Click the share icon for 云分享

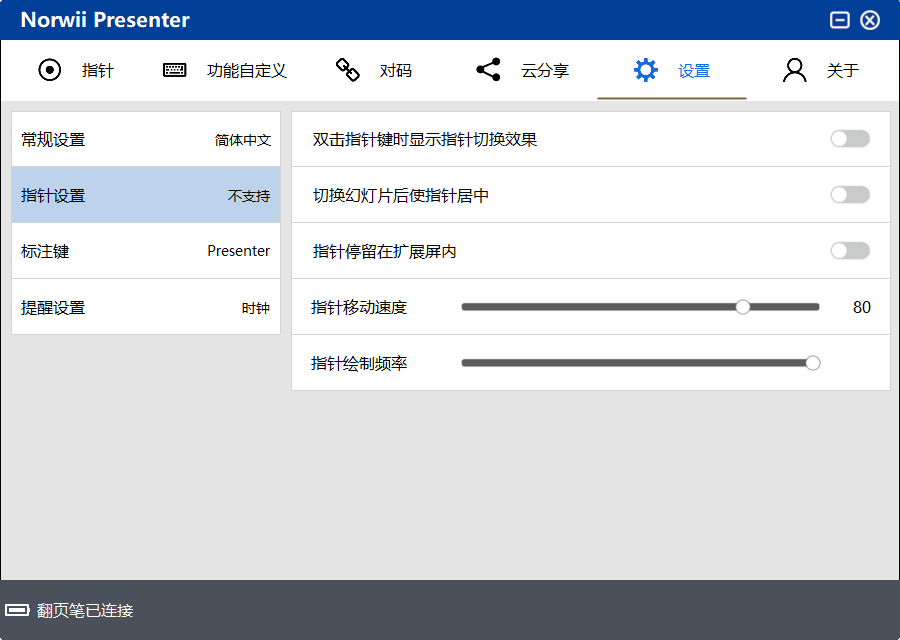pos(488,70)
